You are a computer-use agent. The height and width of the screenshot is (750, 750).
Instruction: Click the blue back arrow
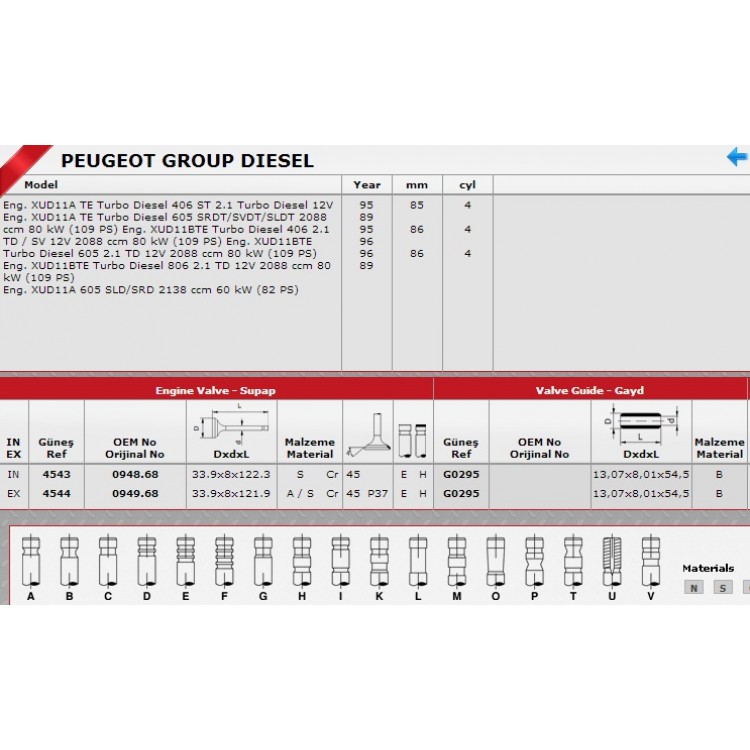pyautogui.click(x=737, y=157)
